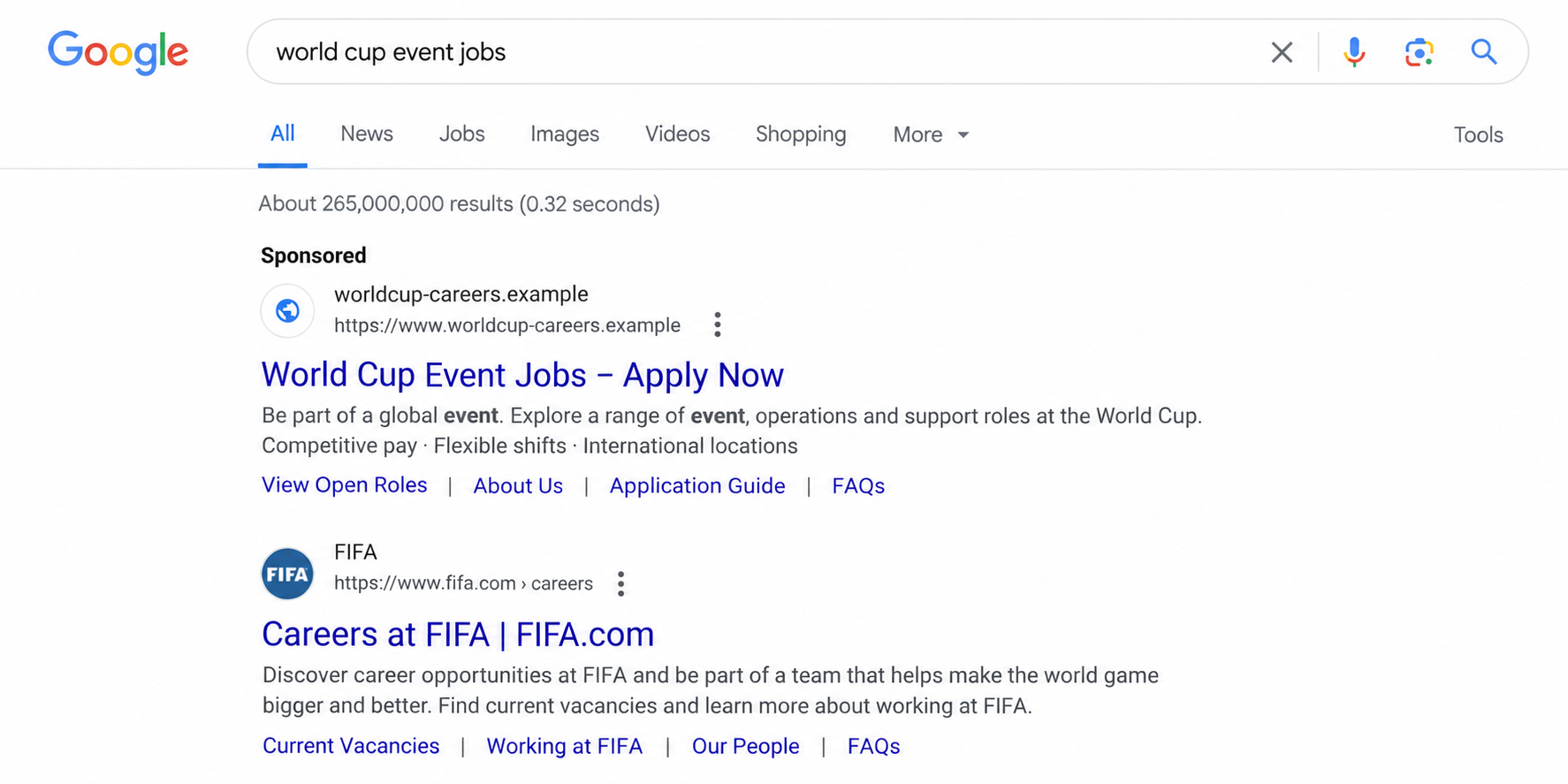Switch to the News tab
1568x784 pixels.
pyautogui.click(x=367, y=133)
